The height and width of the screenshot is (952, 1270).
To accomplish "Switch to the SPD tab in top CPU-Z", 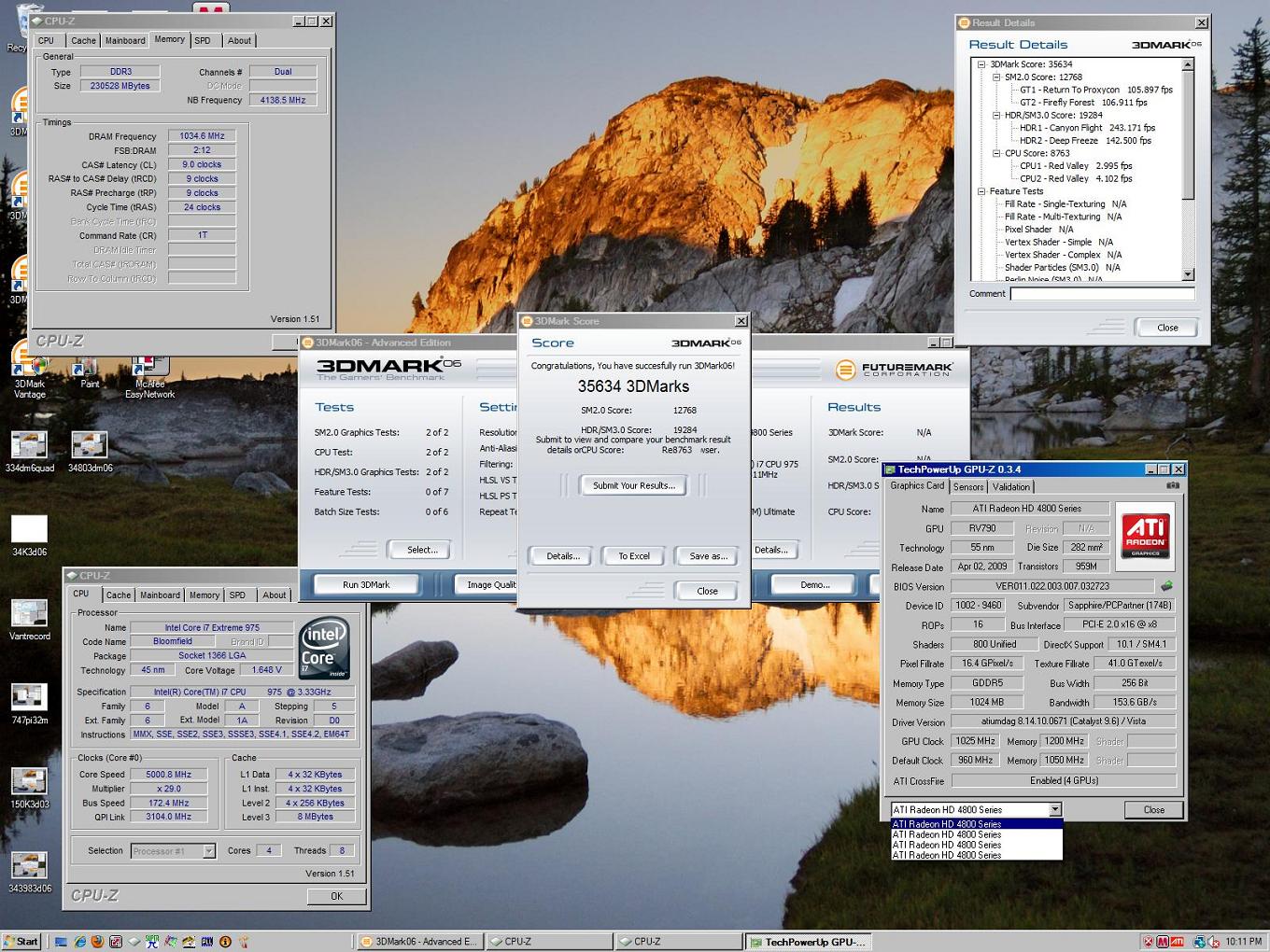I will [203, 40].
